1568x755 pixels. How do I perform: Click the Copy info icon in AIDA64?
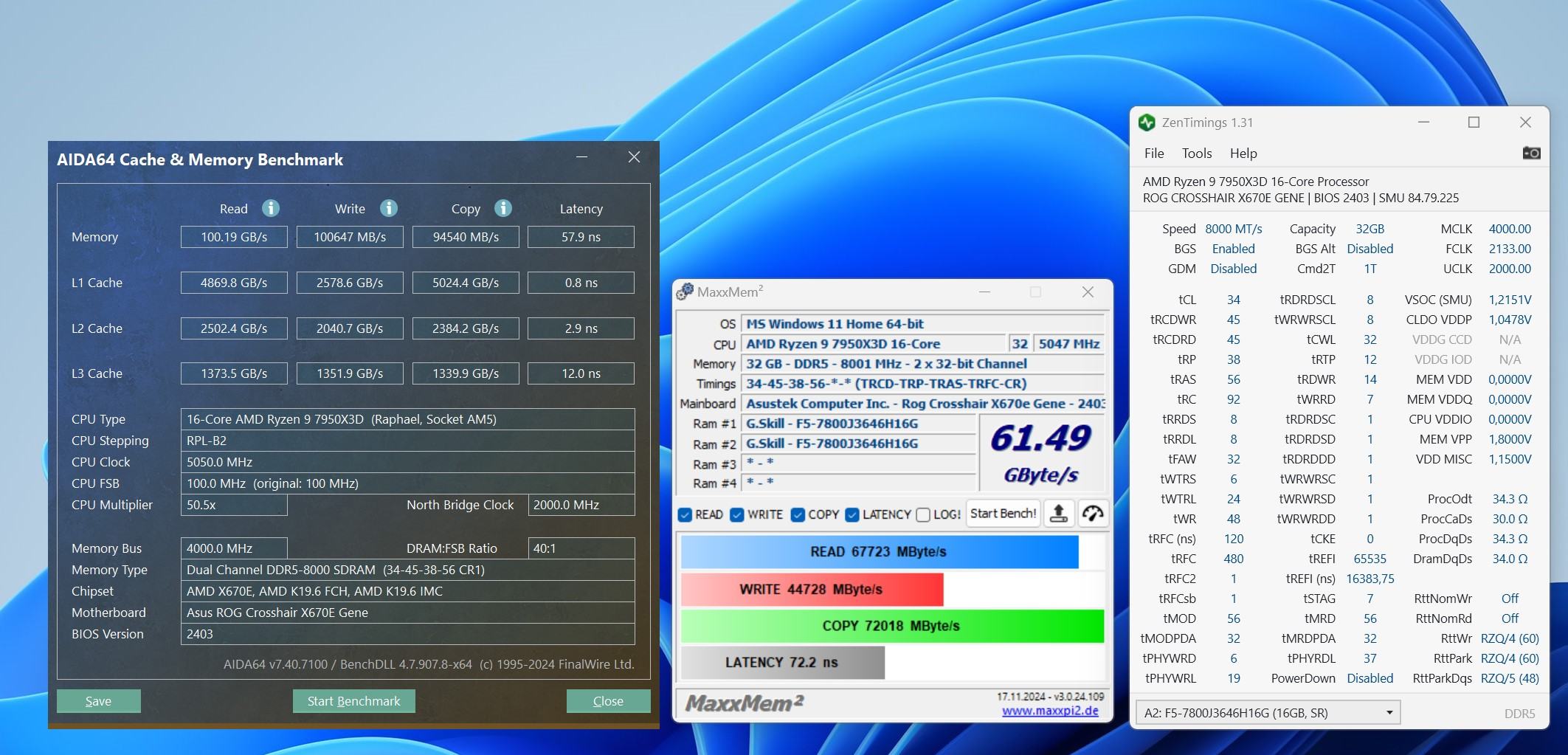point(503,208)
